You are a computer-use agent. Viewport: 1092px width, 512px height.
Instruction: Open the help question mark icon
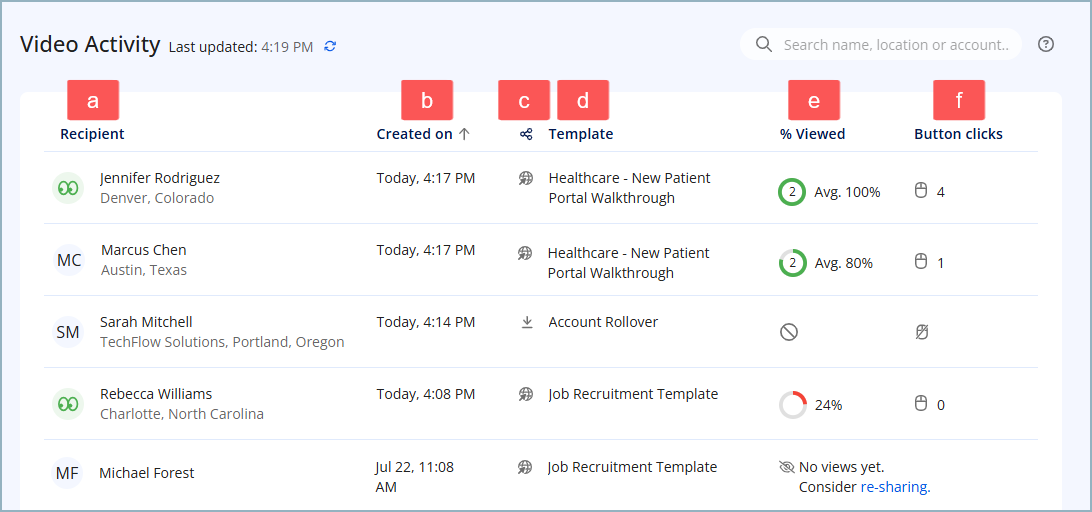[x=1046, y=44]
